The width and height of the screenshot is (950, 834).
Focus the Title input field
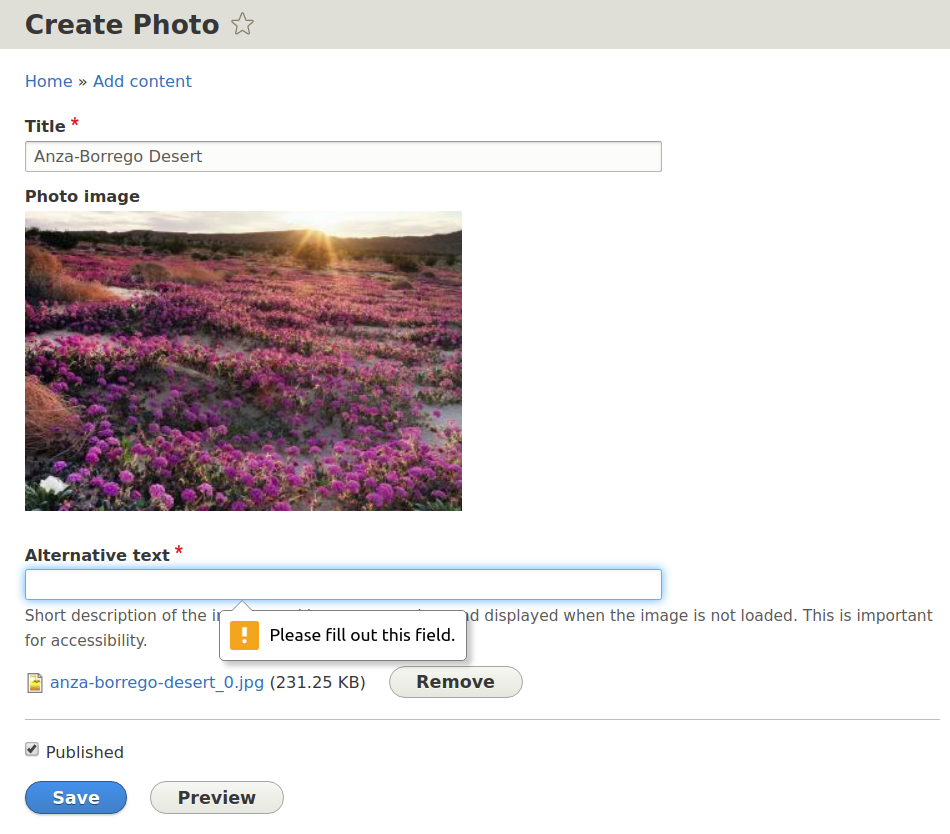tap(343, 156)
